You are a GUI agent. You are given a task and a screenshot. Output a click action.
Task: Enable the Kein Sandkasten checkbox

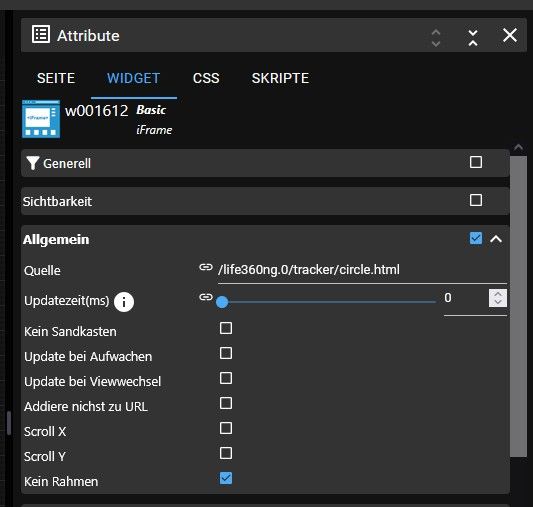tap(226, 328)
